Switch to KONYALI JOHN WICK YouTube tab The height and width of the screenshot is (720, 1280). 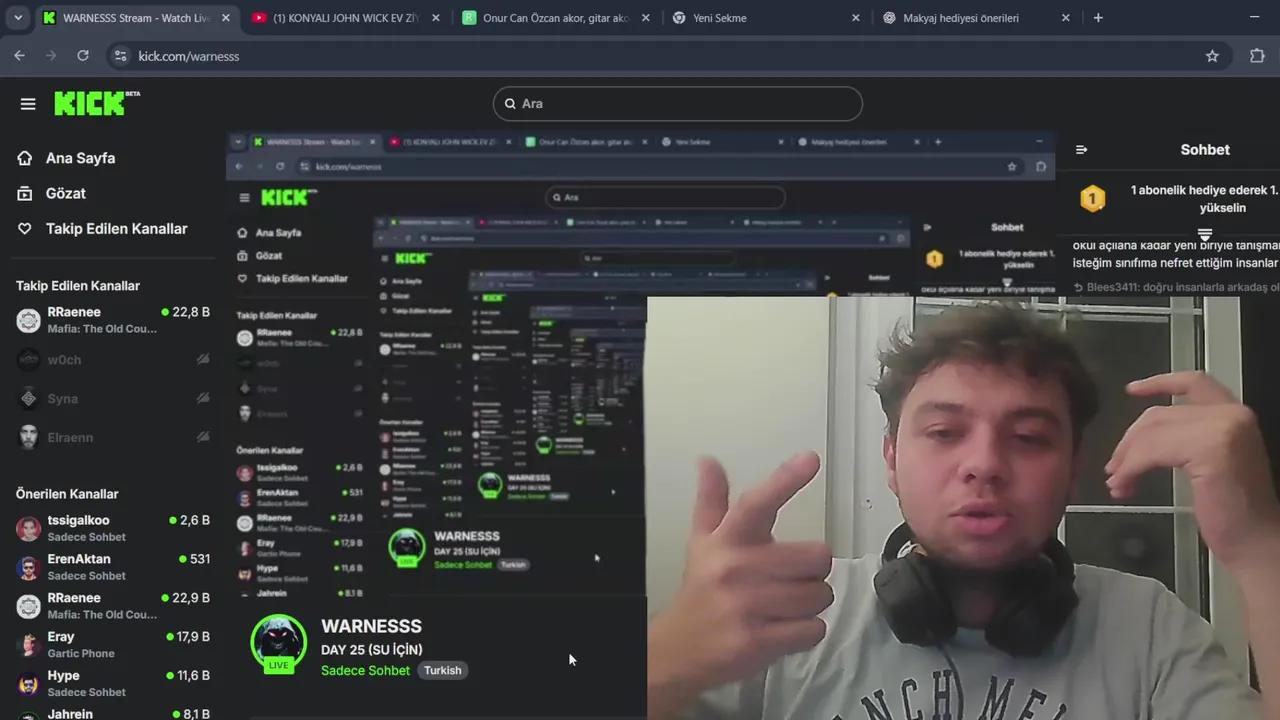tap(344, 18)
